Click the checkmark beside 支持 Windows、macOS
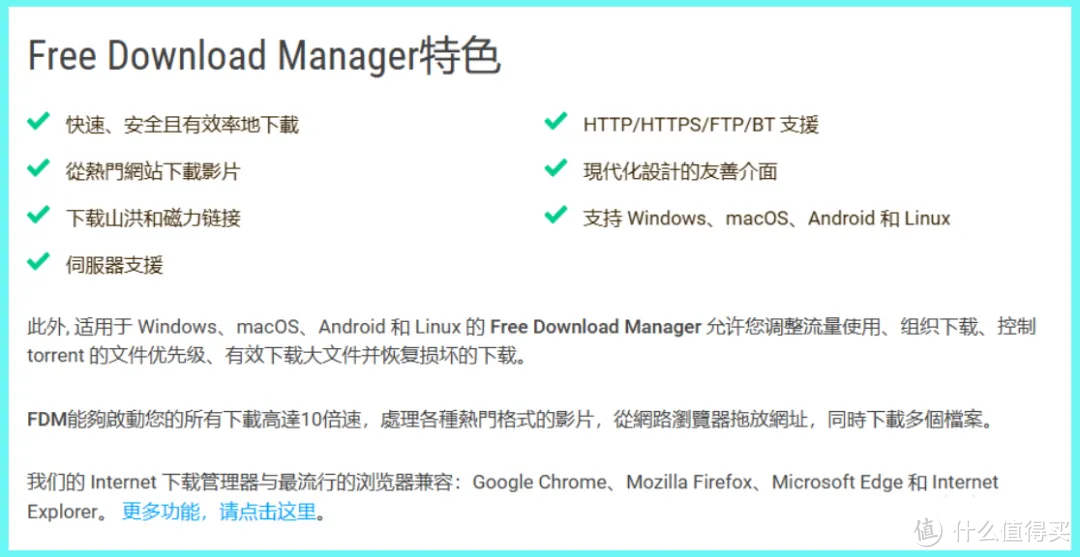The image size is (1080, 557). point(554,216)
